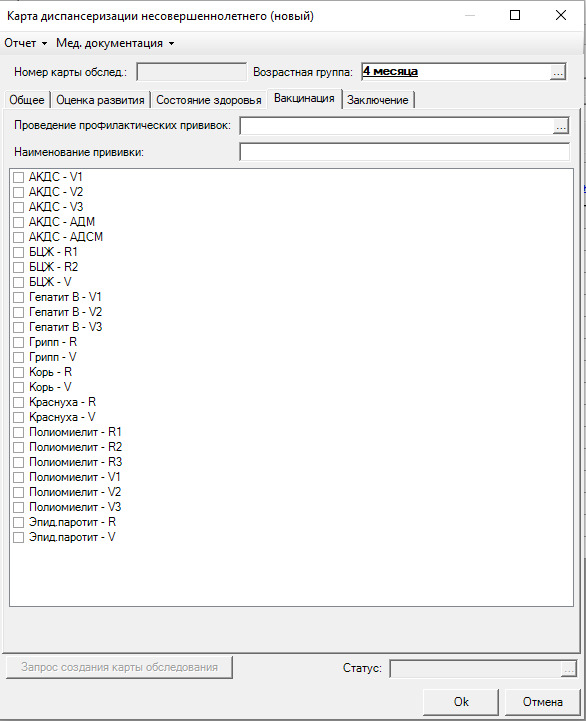
Task: Open the Состояние здоровья tab
Action: pos(208,100)
